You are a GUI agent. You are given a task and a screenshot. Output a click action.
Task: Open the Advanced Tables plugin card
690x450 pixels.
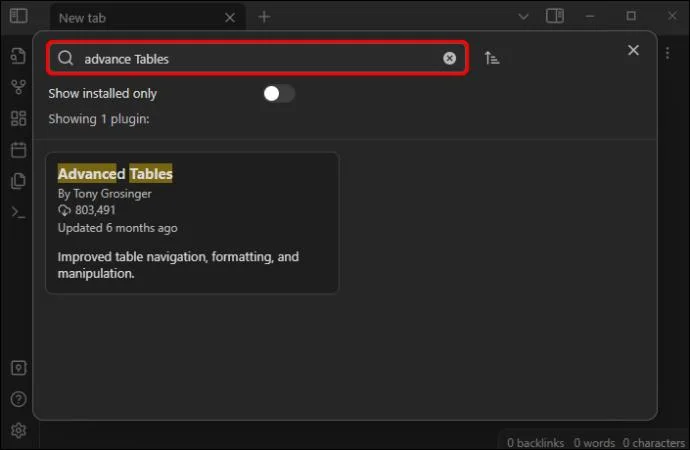[192, 223]
